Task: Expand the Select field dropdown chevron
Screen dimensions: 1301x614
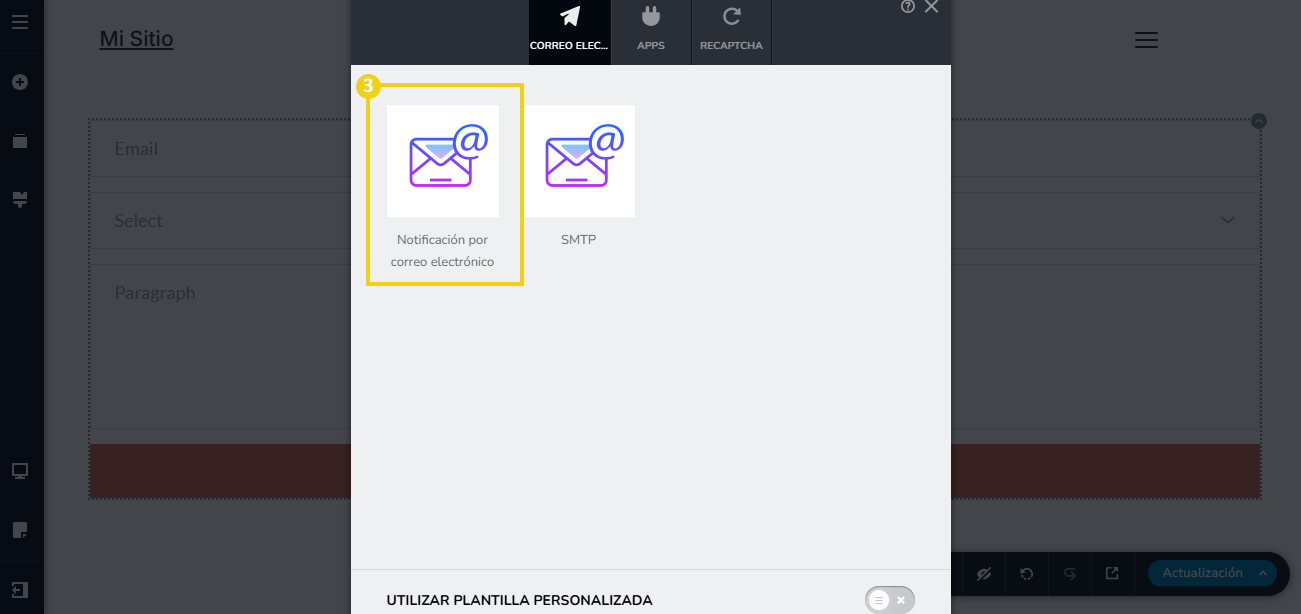Action: tap(1228, 221)
